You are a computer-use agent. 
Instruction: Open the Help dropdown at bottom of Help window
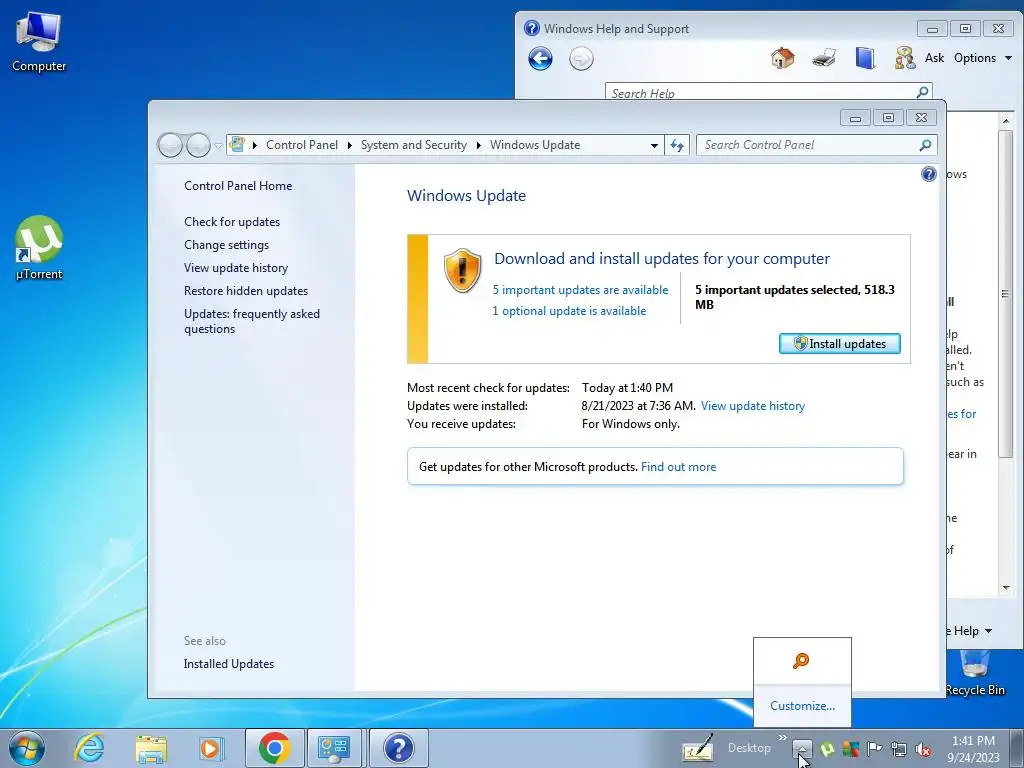pos(971,631)
